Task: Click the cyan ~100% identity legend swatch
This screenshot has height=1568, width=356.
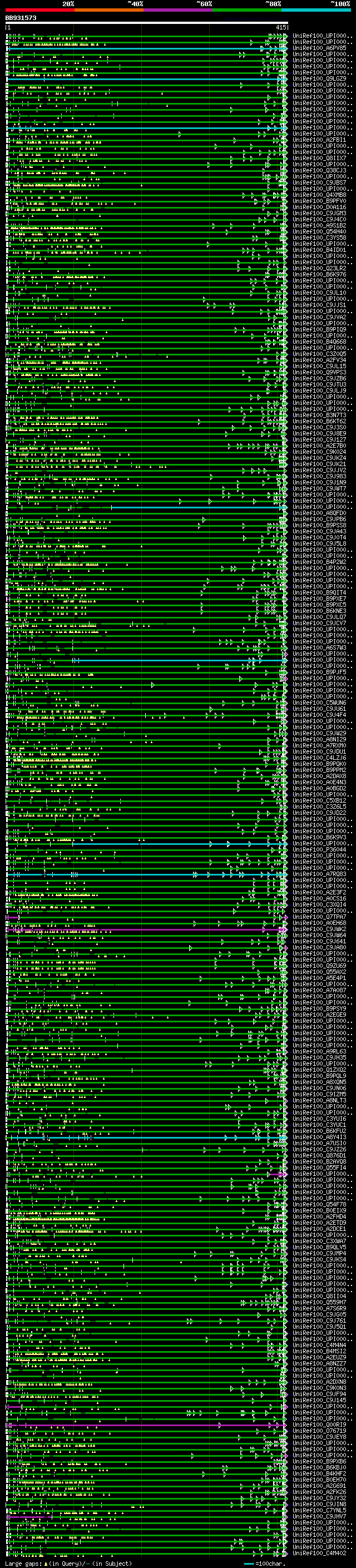Action: tap(316, 10)
